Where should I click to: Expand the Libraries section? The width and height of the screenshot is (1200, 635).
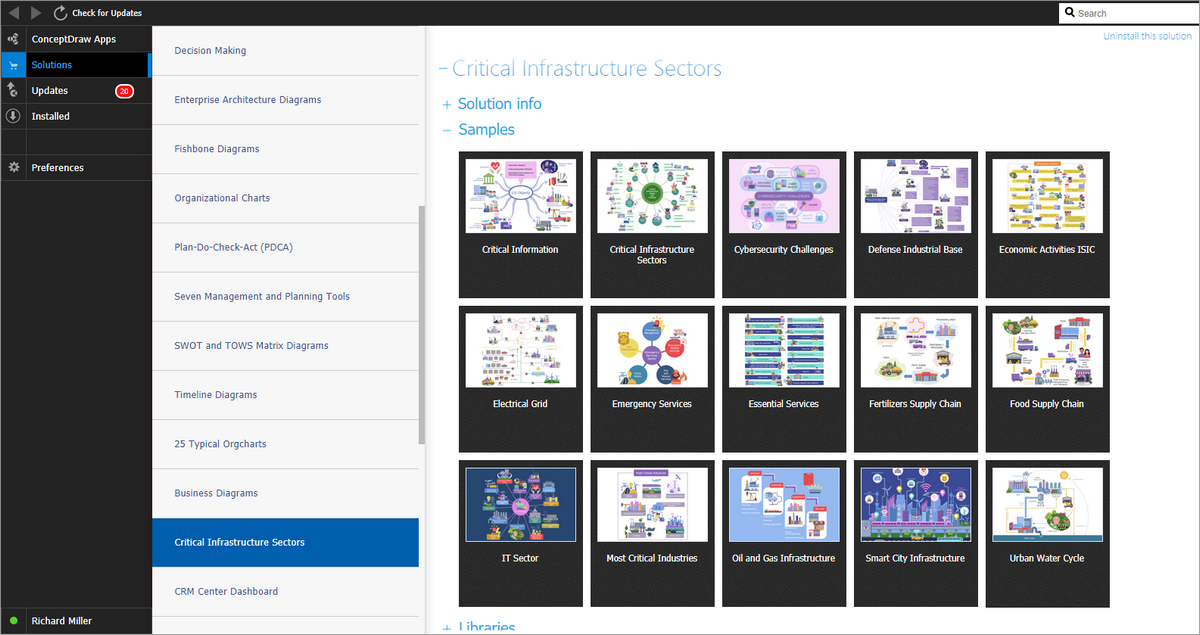(x=479, y=628)
